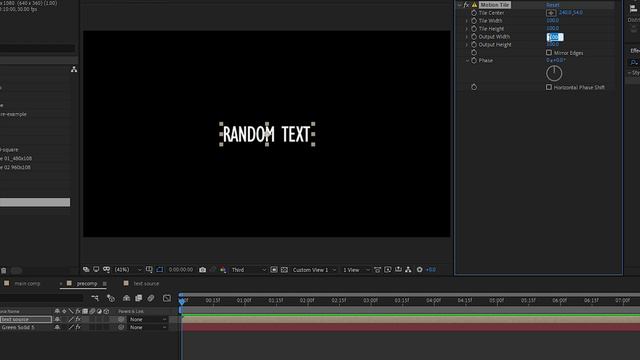Click the Tile Height value
Image resolution: width=640 pixels, height=360 pixels.
pyautogui.click(x=553, y=29)
